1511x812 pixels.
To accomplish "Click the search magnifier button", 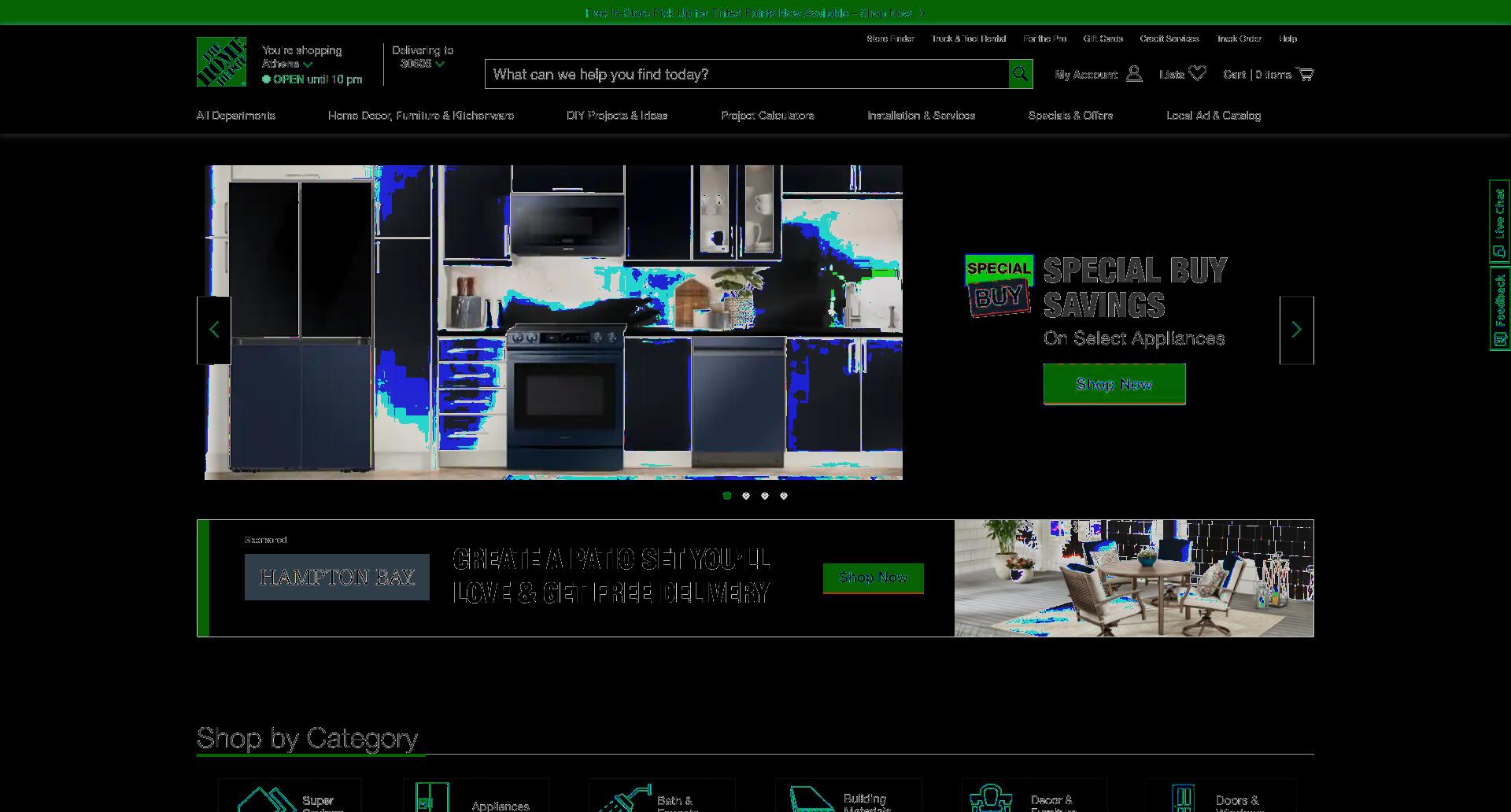I will 1020,74.
